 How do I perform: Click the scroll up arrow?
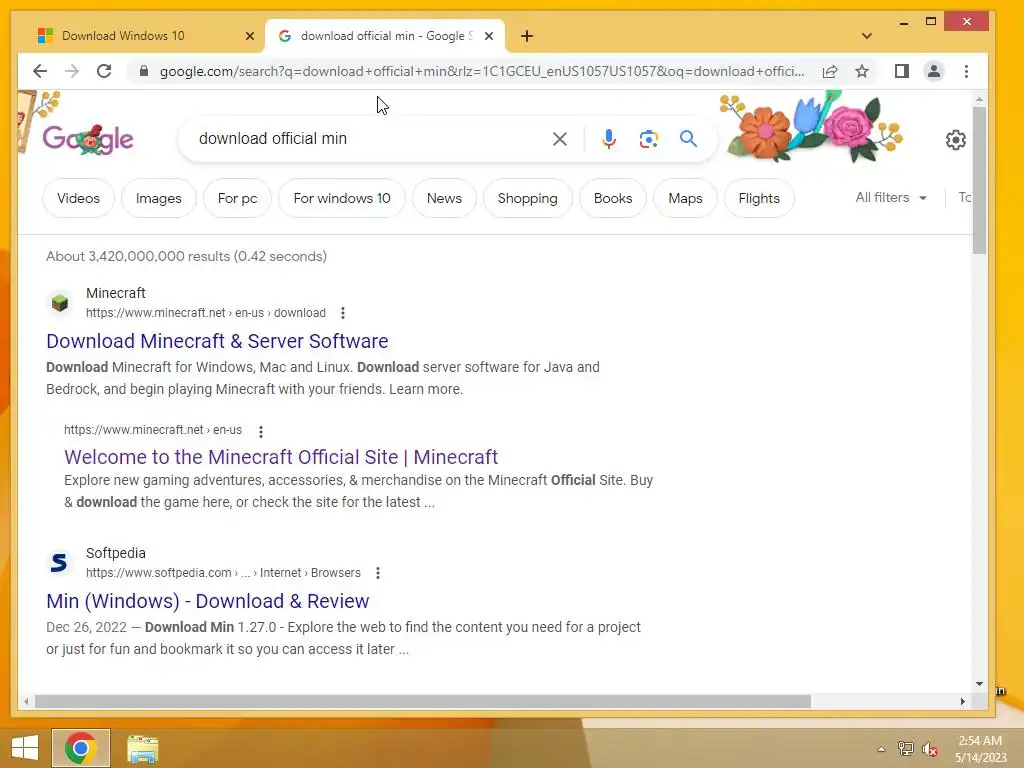979,99
